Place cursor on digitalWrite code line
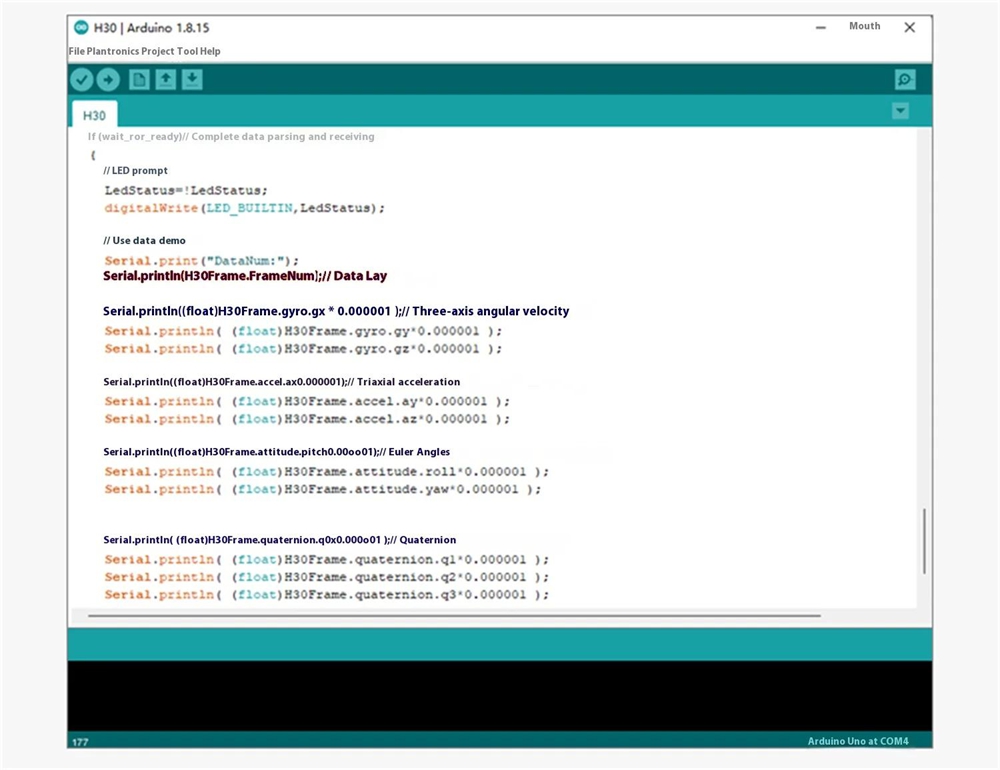Screen dimensions: 1000x770 tap(244, 208)
